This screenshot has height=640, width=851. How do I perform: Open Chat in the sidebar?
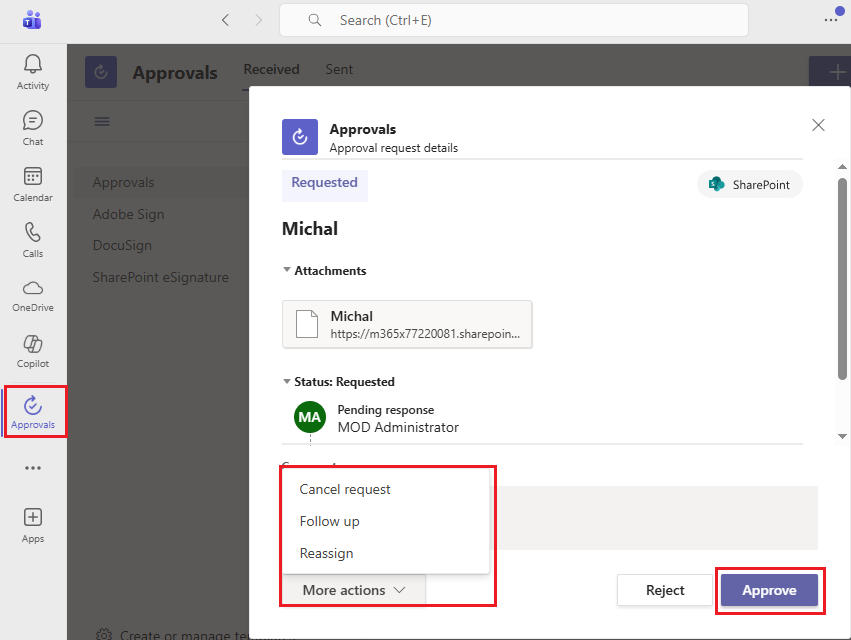coord(33,127)
